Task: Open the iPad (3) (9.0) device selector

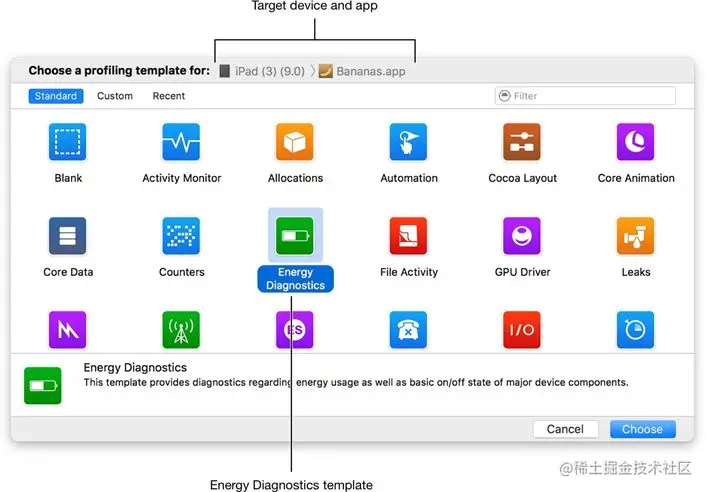Action: coord(262,71)
